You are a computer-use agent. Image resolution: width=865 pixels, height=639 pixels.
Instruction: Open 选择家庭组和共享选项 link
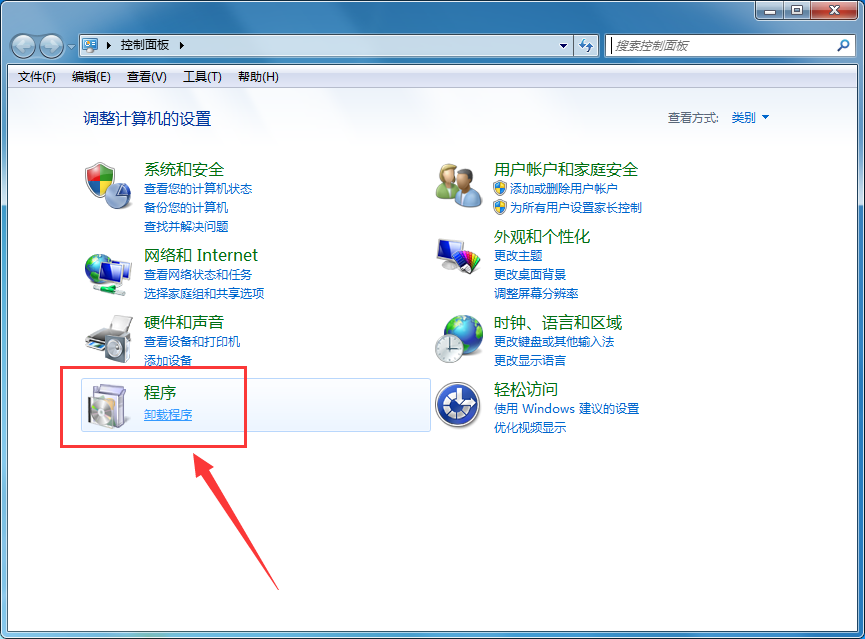204,293
